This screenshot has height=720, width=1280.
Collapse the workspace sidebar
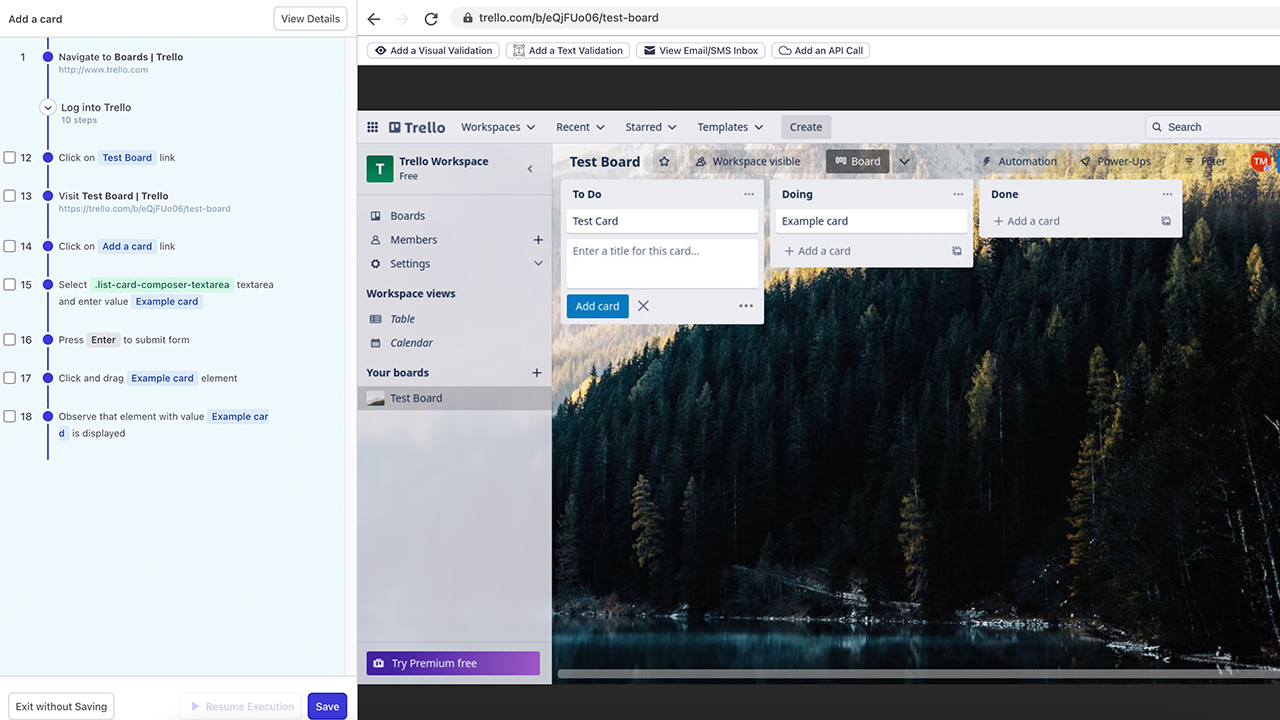coord(530,169)
